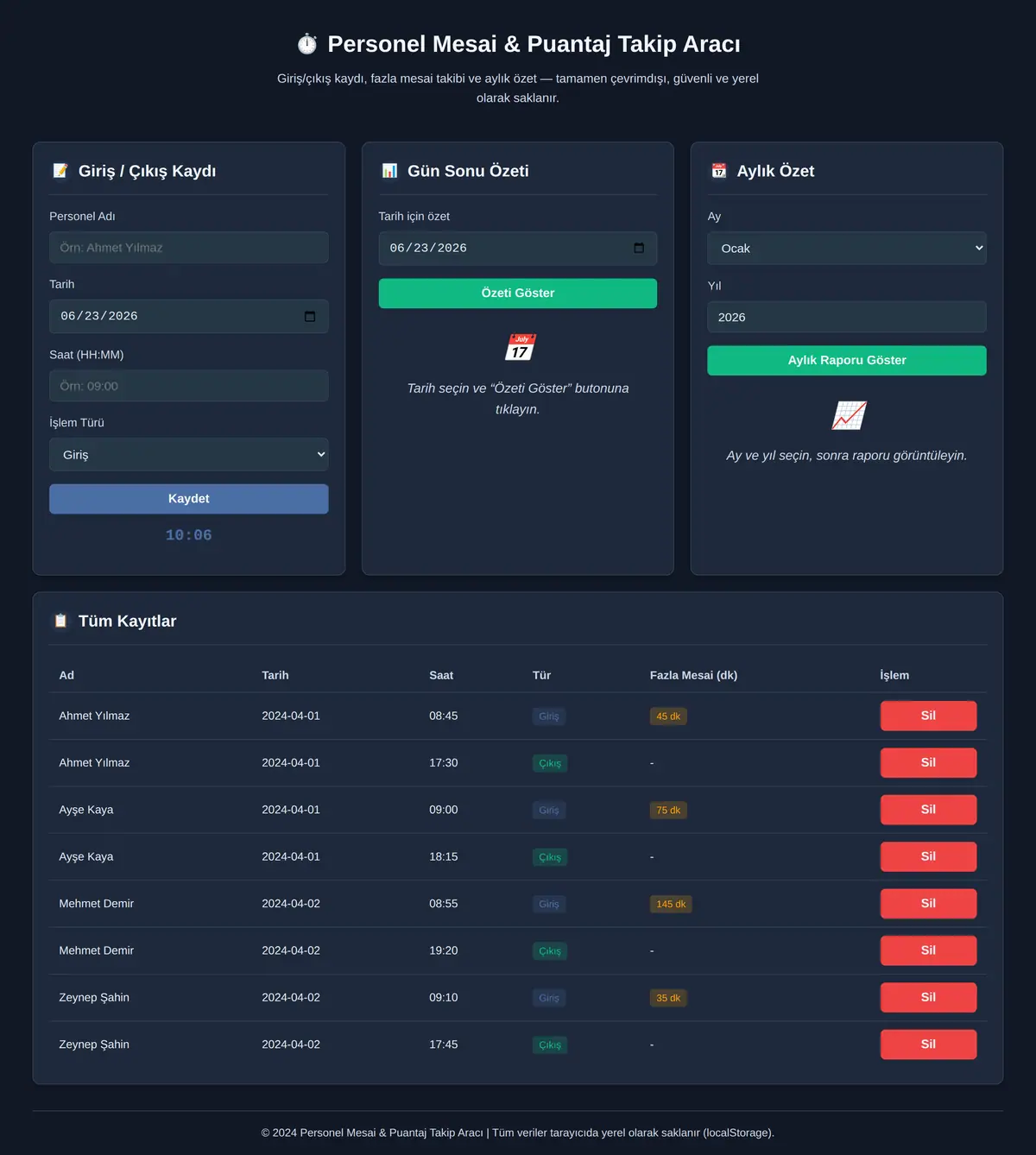Click Giriş badge in Ayşe Kaya 09:00 row
This screenshot has height=1155, width=1036.
pyautogui.click(x=549, y=811)
